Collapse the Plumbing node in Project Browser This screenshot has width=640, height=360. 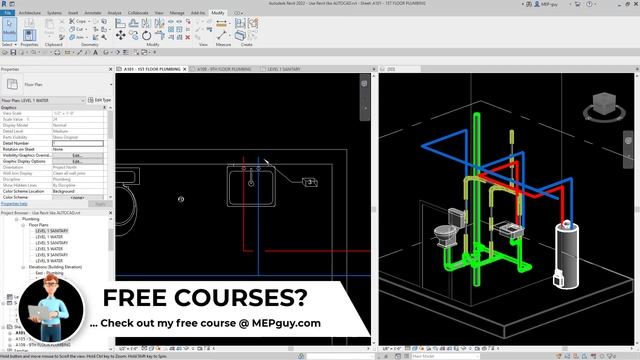[x=17, y=219]
